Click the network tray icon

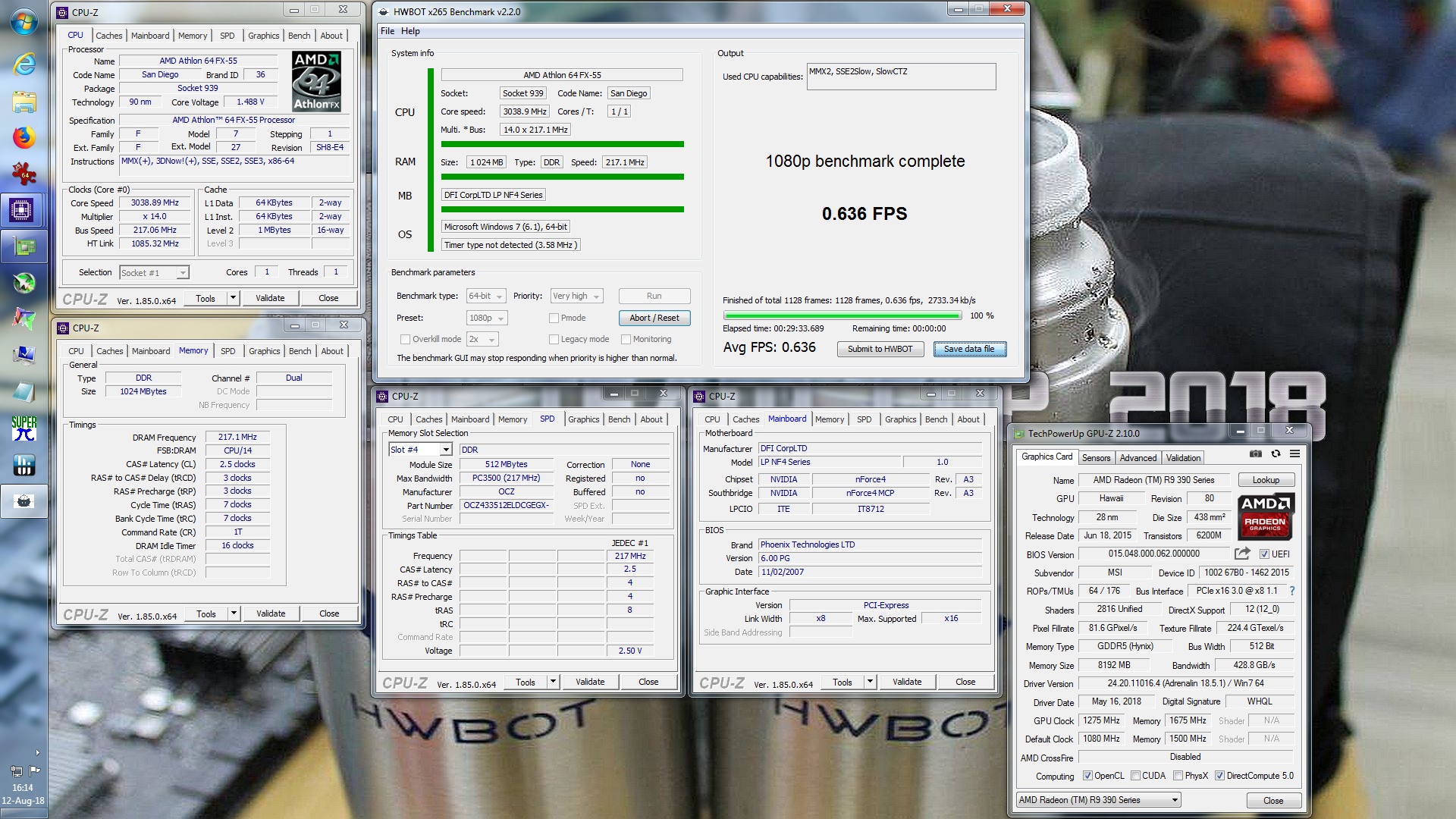tap(17, 770)
